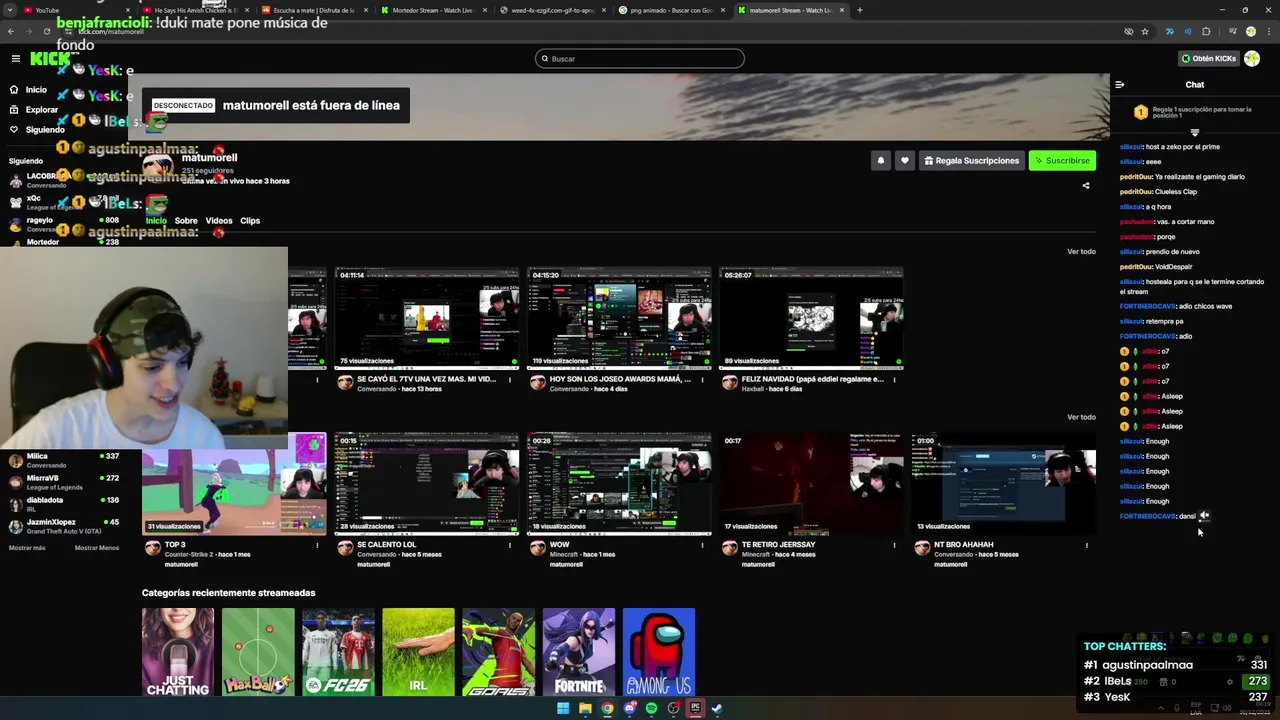
Task: Click Ver todo in the clips row
Action: tap(1081, 417)
